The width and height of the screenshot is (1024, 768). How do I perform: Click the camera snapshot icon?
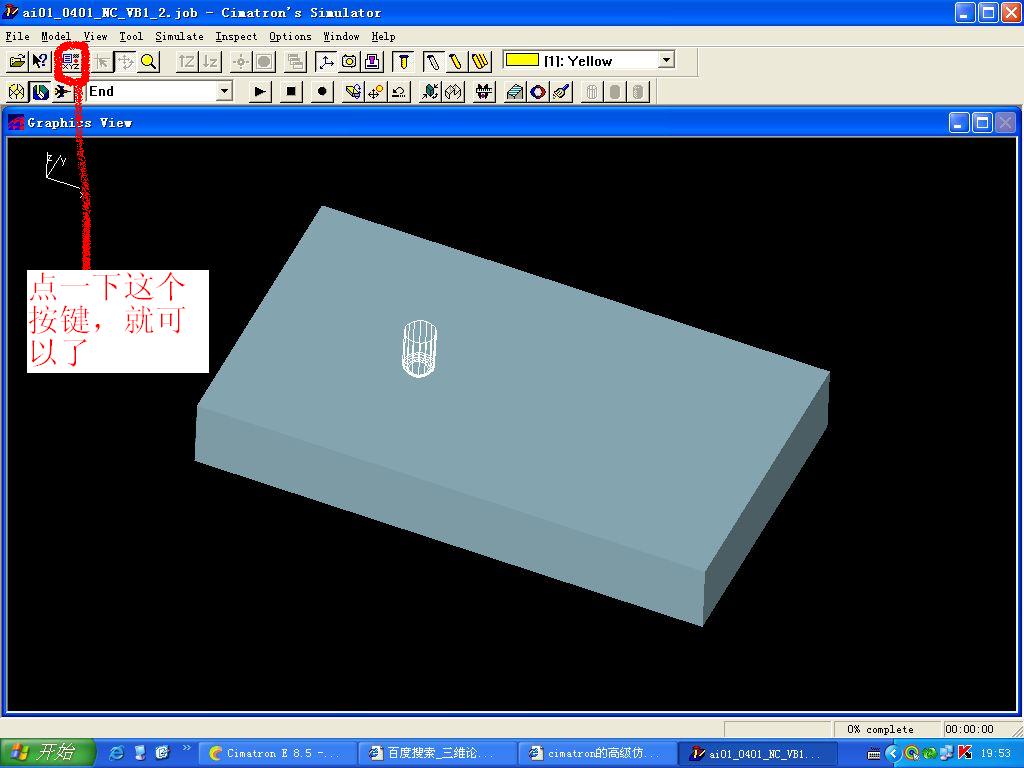349,61
